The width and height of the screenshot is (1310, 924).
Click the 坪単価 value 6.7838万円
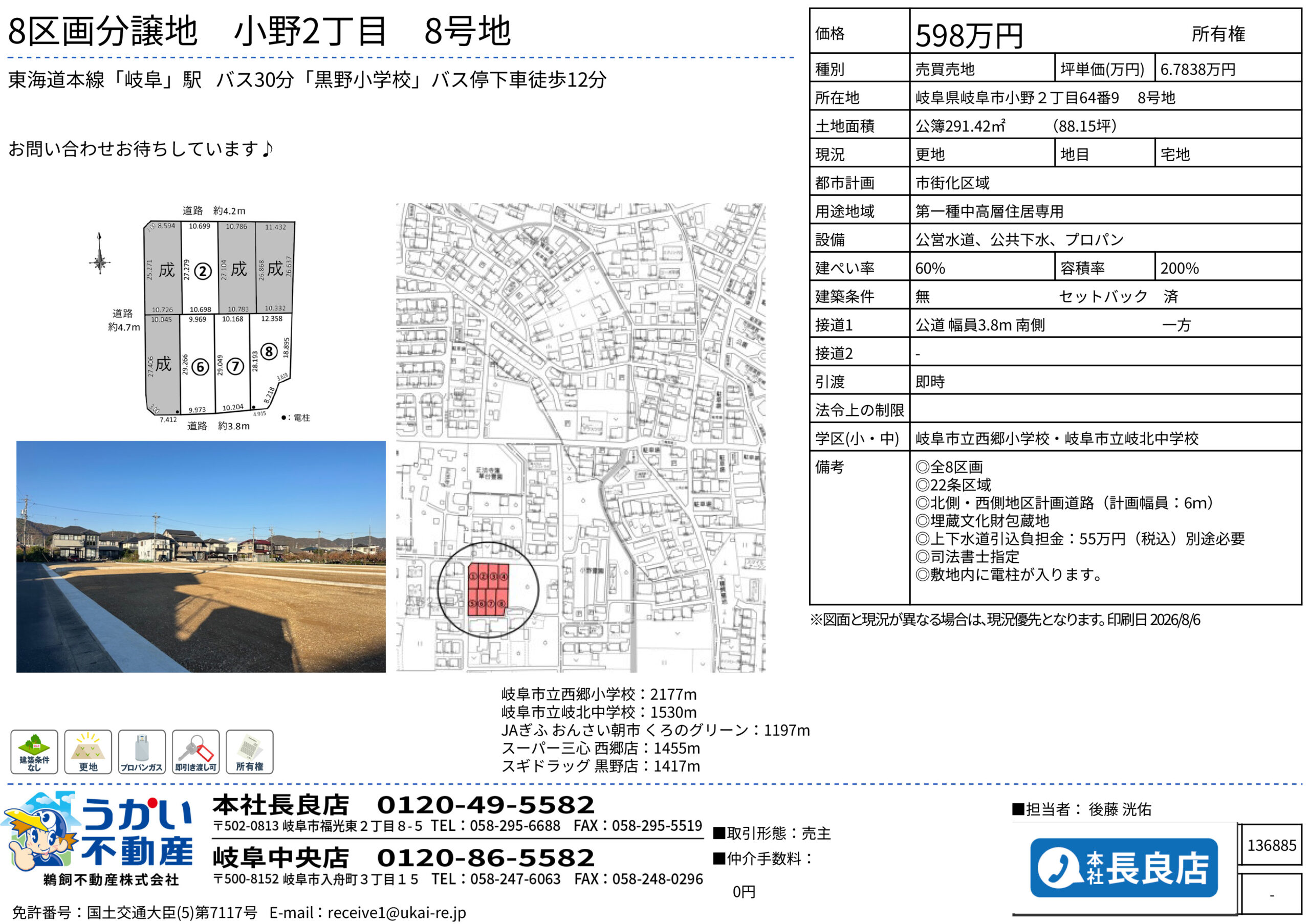tap(1197, 70)
